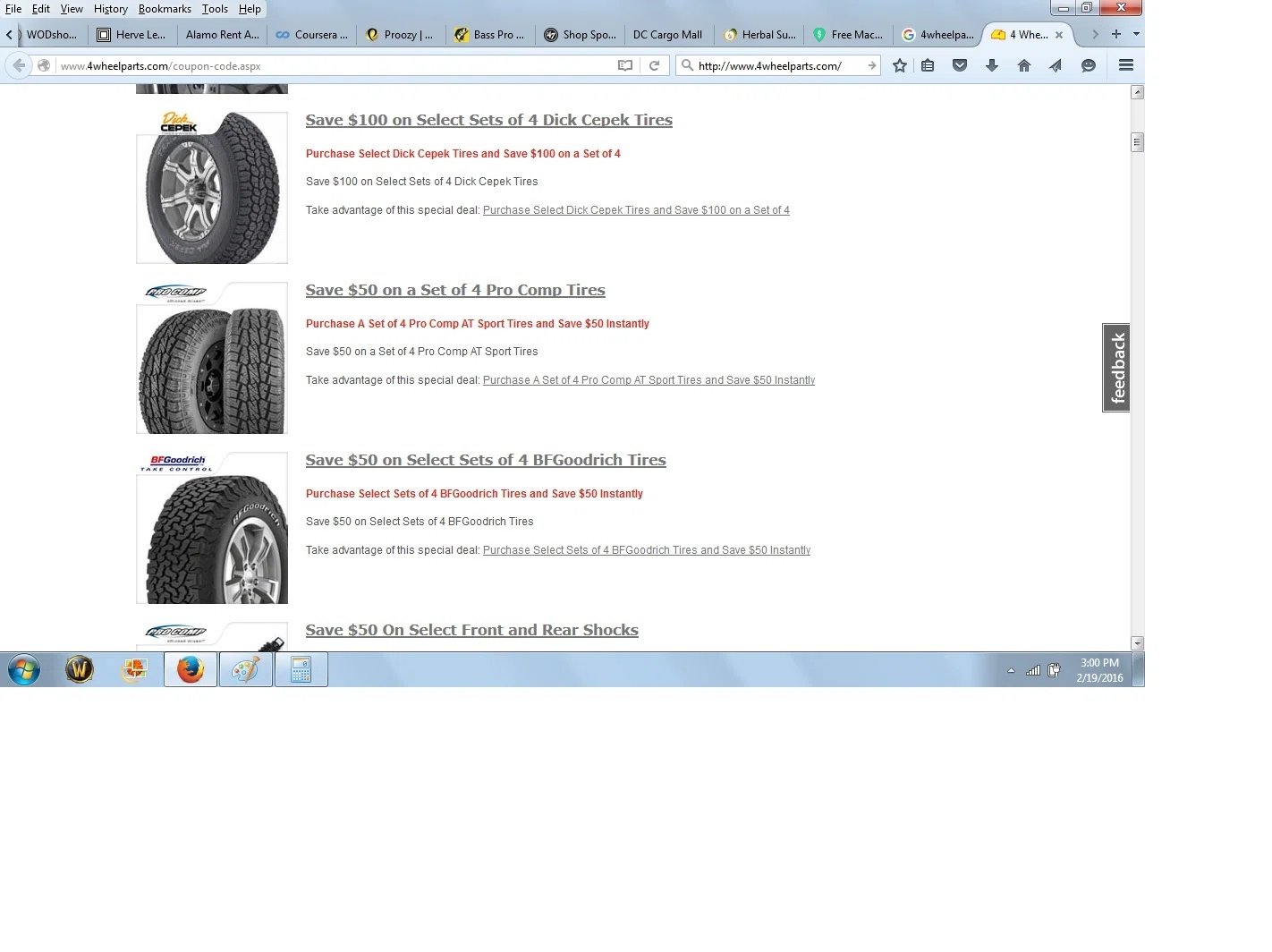Open the Tools menu

click(x=215, y=9)
